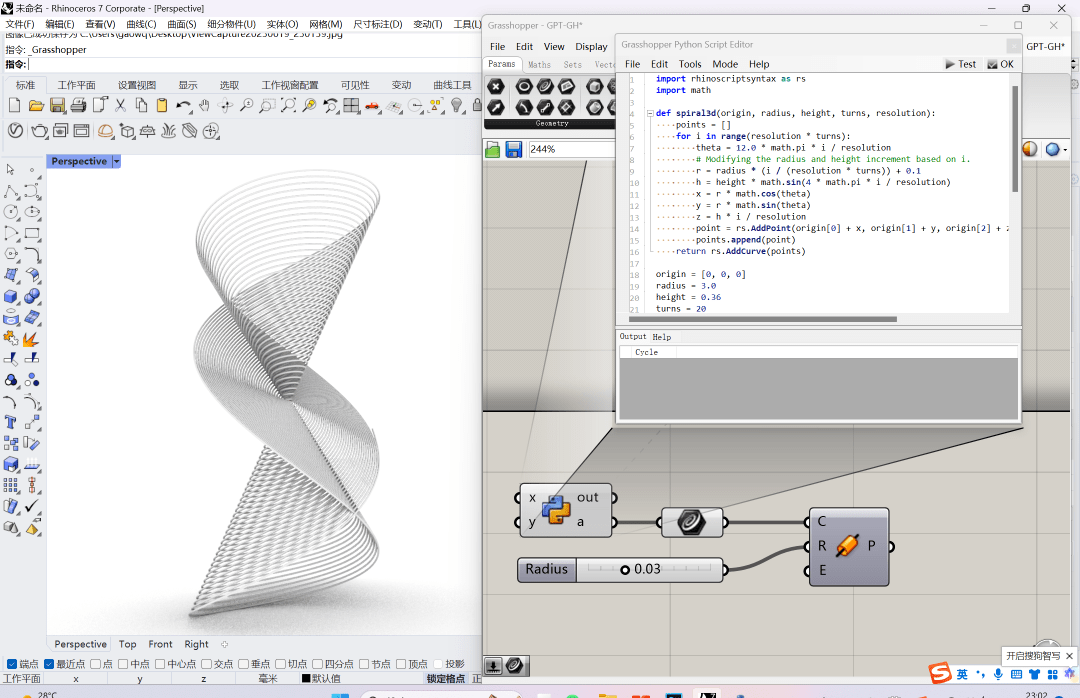
Task: Click the script editor vertical scrollbar
Action: [x=1015, y=138]
